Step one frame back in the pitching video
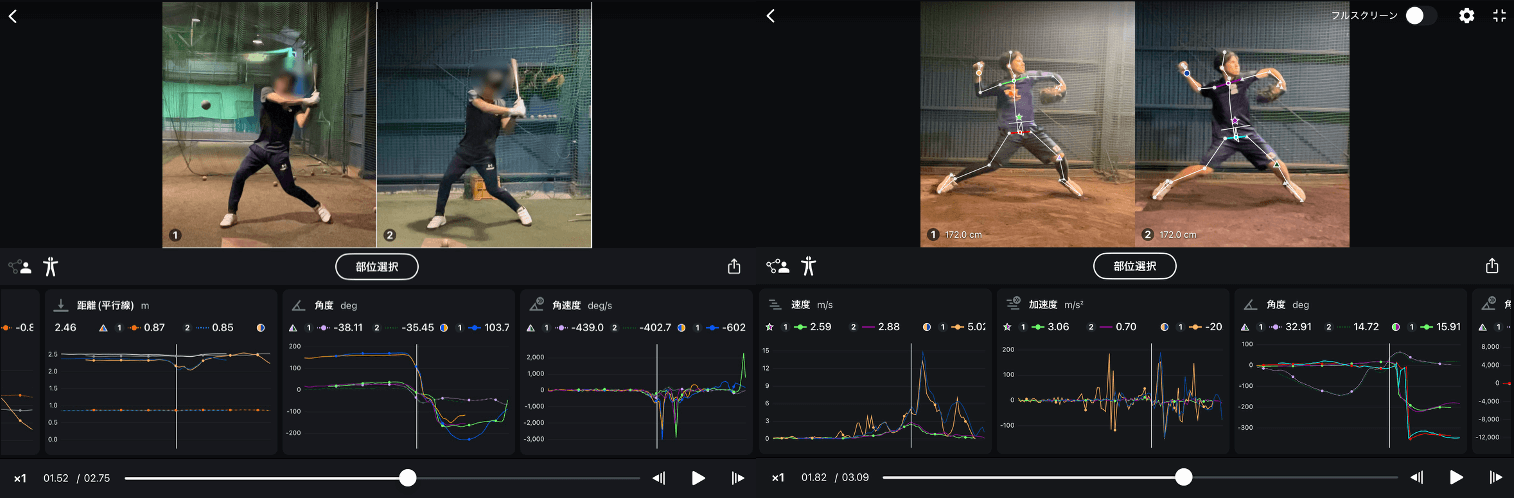 point(1416,478)
